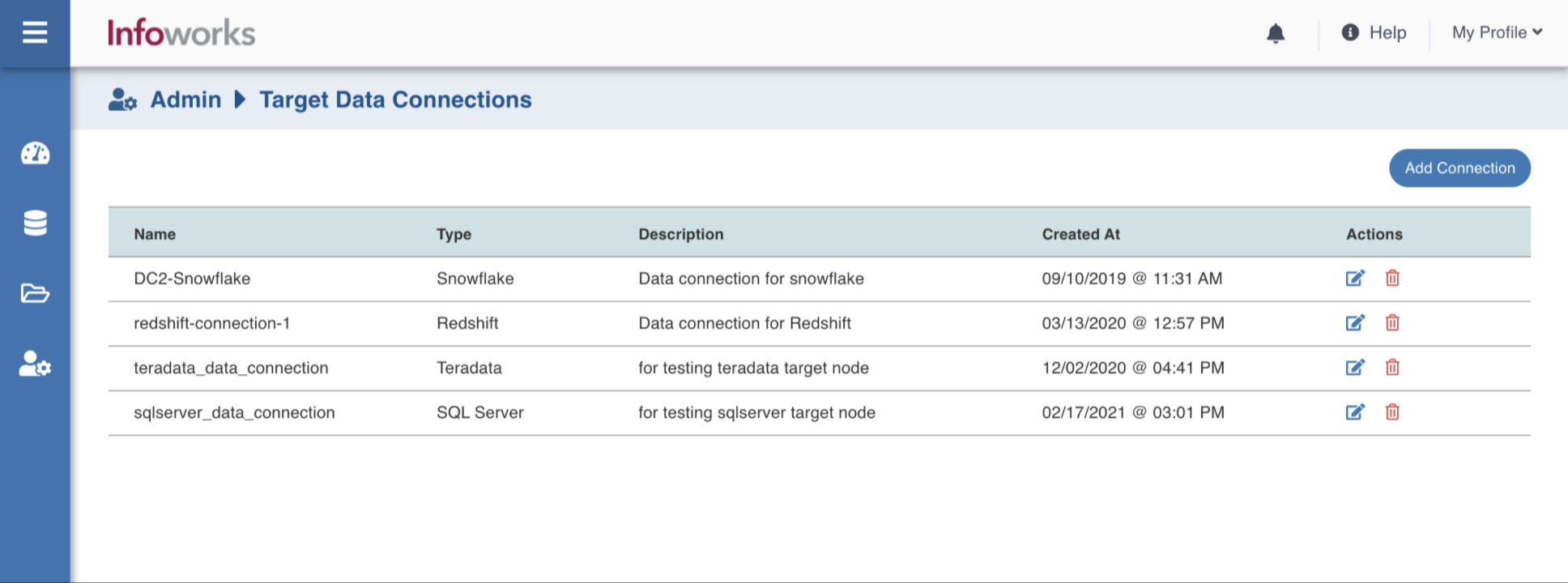The image size is (1568, 583).
Task: Click the 03/13/2020 @ 12:57 PM timestamp
Action: [1133, 323]
